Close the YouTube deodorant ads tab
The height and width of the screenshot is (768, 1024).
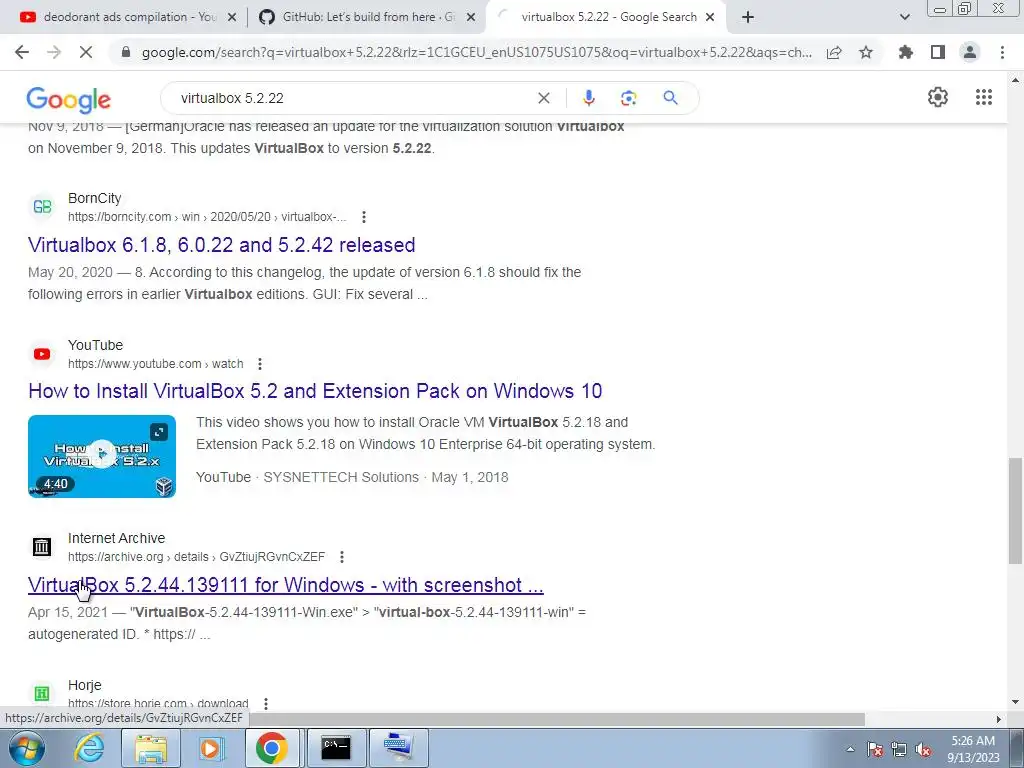(x=231, y=18)
